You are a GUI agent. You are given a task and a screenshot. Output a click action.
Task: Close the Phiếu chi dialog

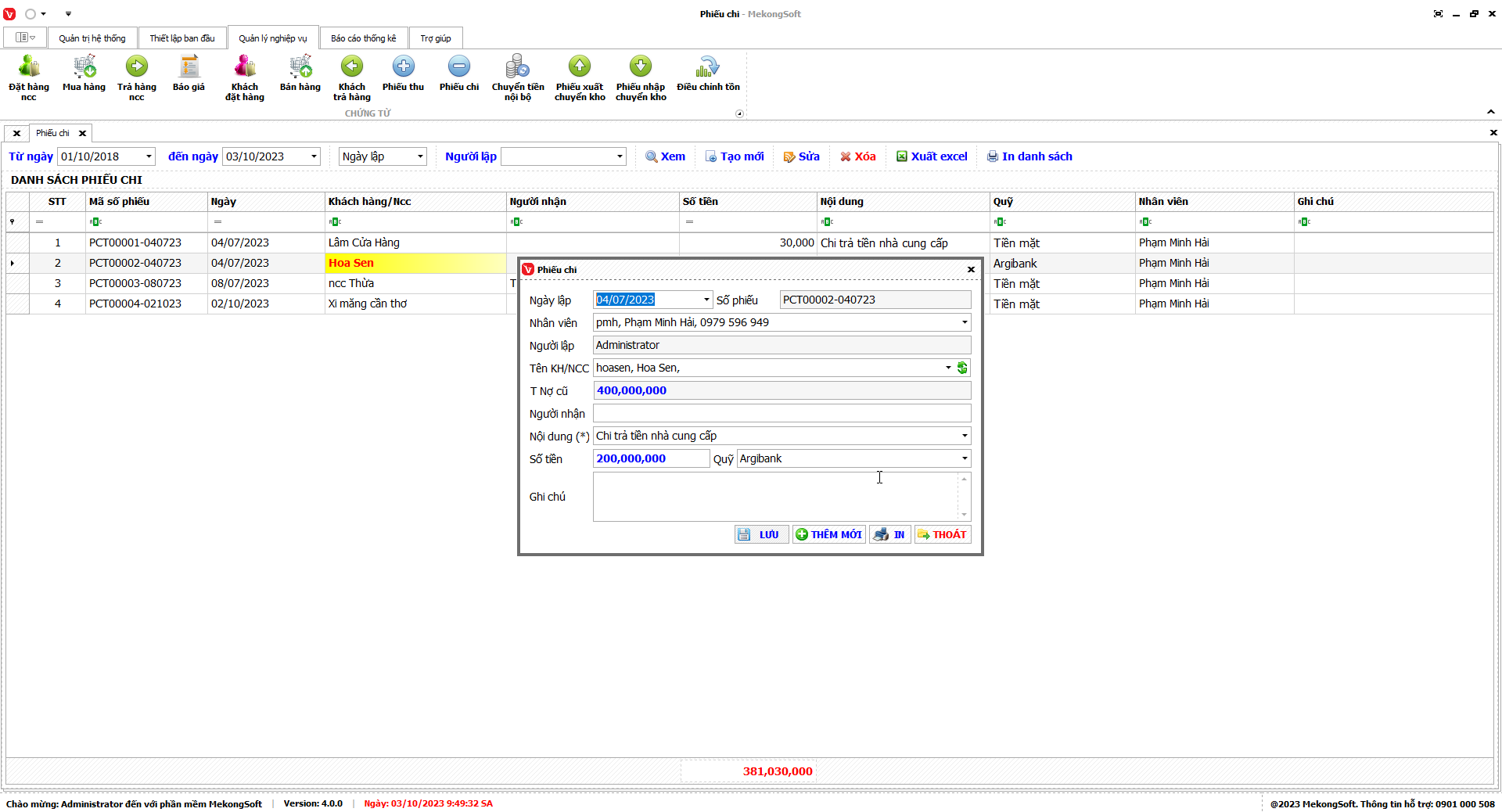coord(971,270)
